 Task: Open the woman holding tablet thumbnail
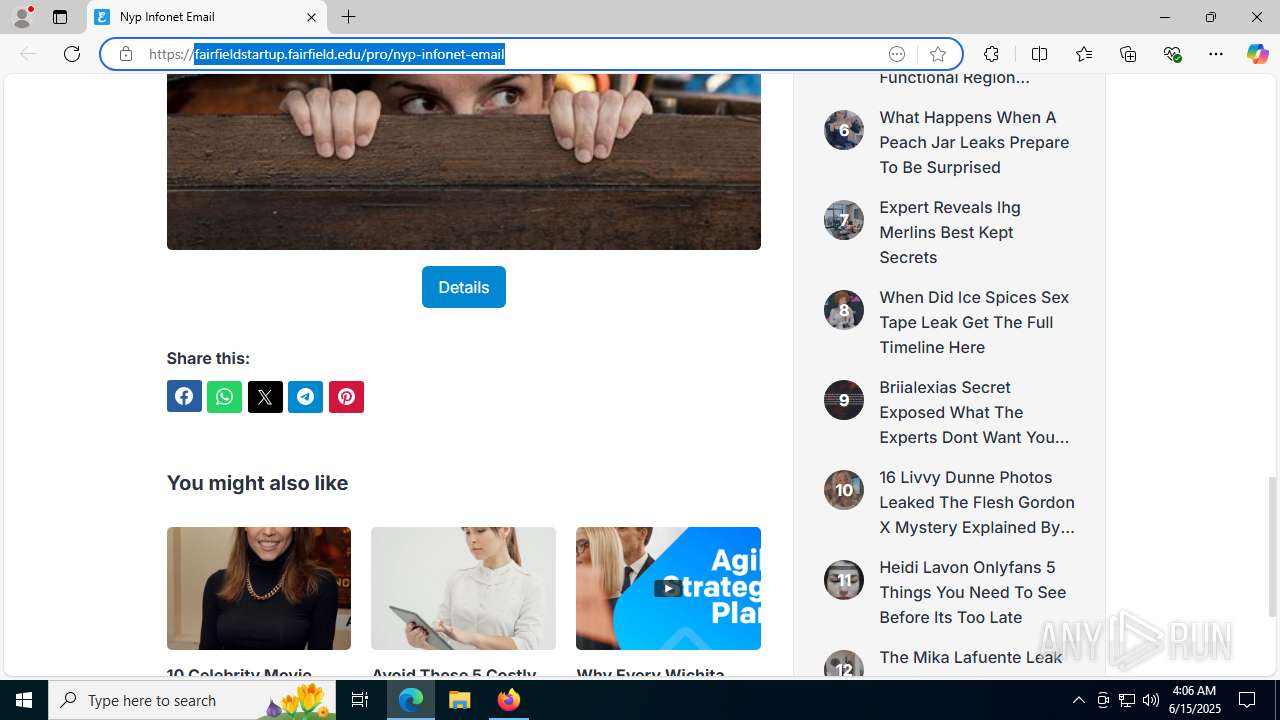[463, 588]
